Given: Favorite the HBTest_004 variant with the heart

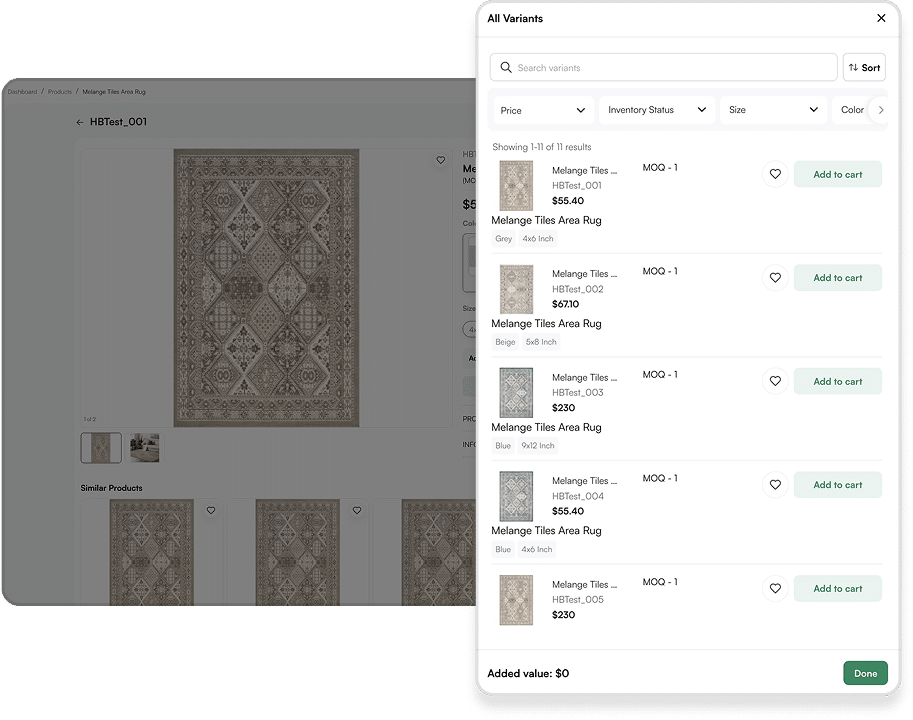Looking at the screenshot, I should tap(775, 484).
